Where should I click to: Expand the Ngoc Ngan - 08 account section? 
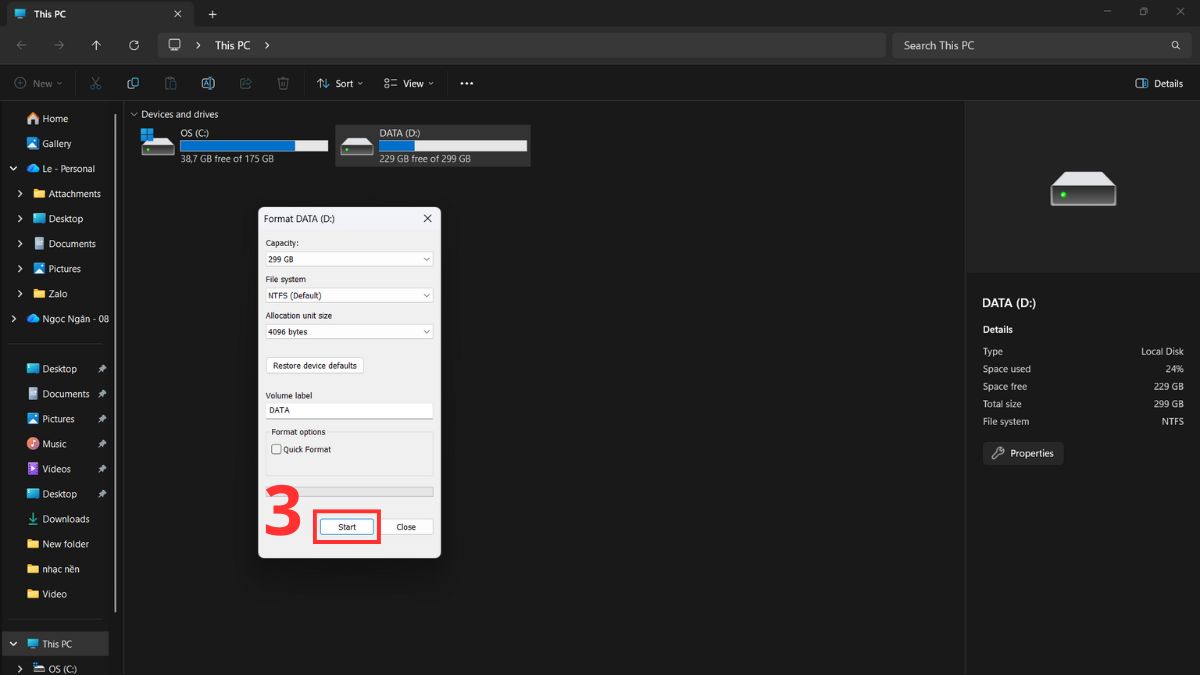click(13, 318)
